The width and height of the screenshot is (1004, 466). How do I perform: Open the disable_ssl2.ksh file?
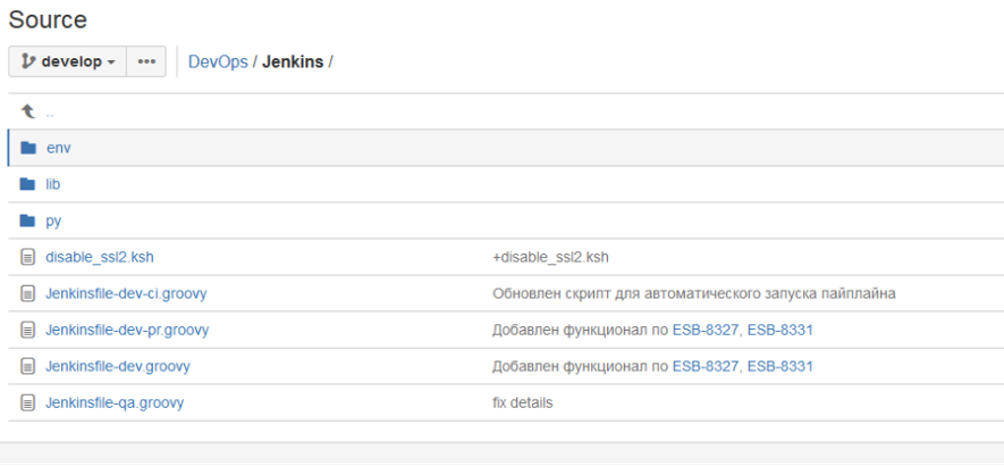click(100, 257)
